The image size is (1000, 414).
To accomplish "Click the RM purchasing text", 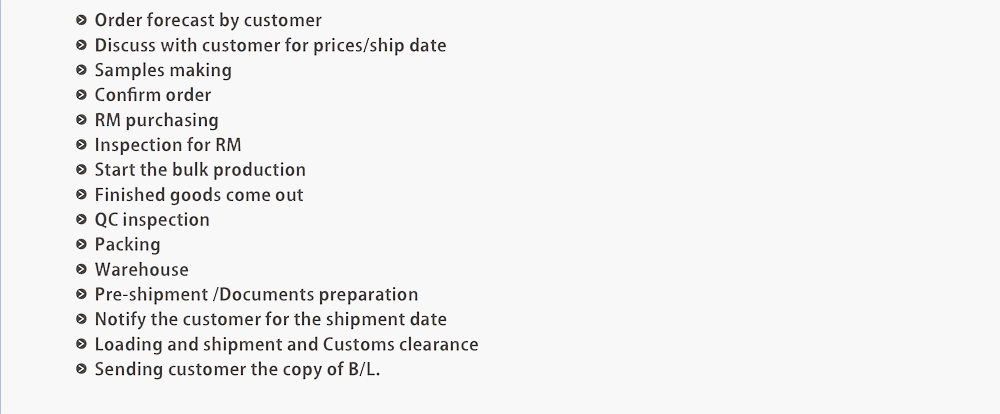I will click(156, 120).
